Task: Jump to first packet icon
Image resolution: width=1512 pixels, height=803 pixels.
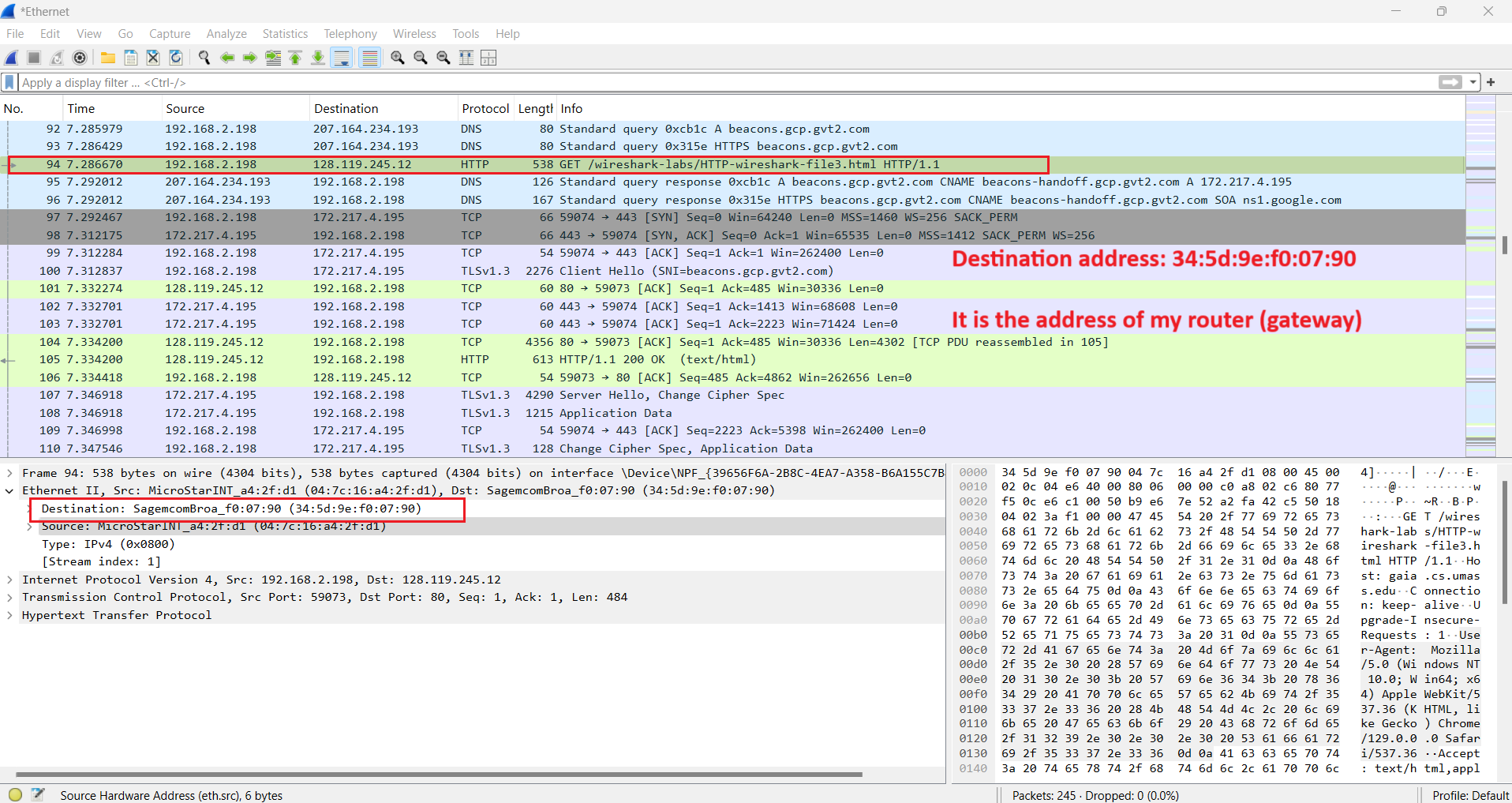Action: (295, 58)
